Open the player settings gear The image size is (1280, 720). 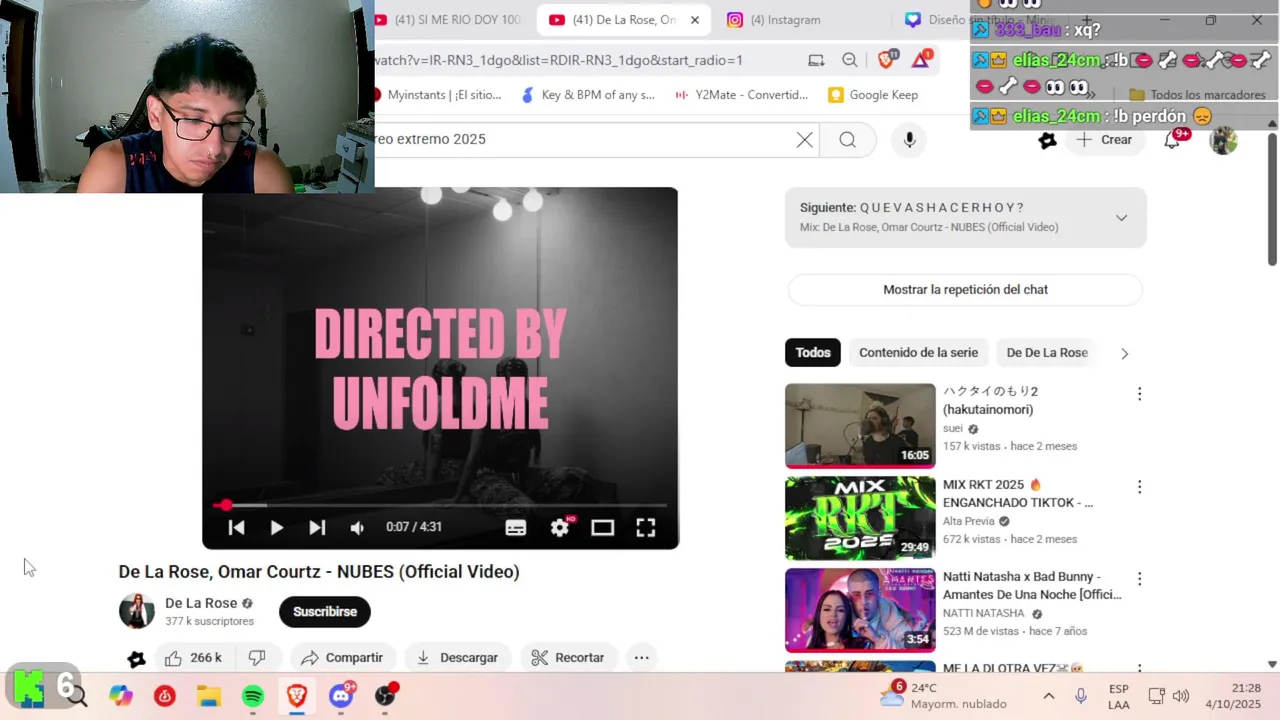pos(560,527)
